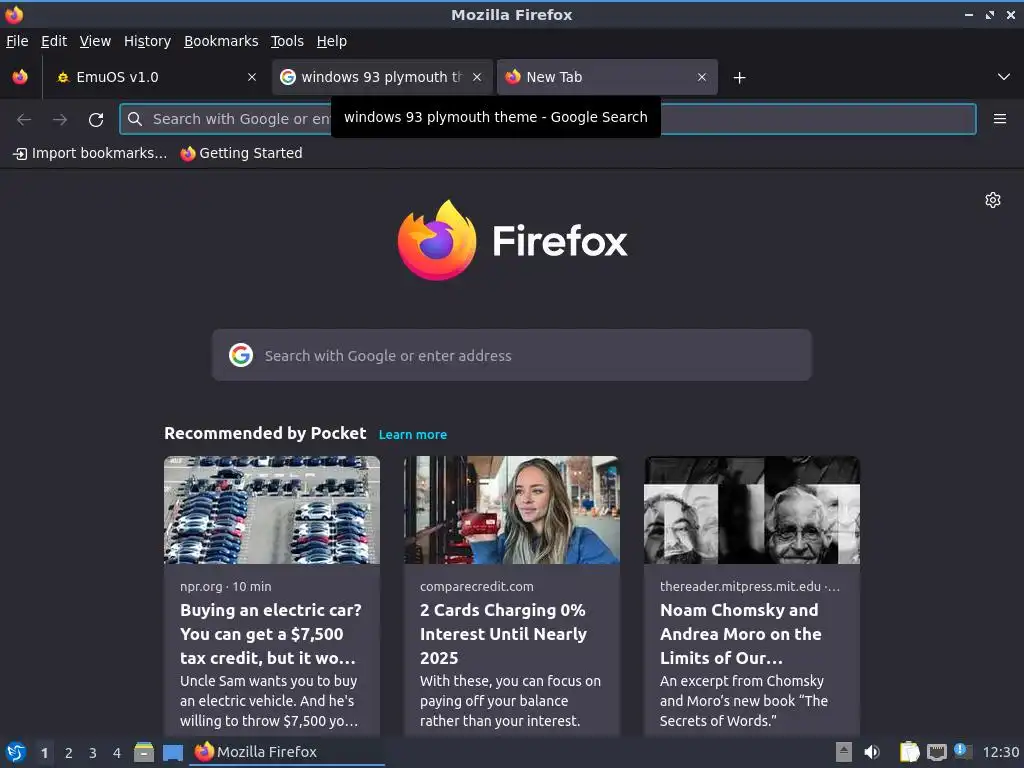
Task: Open the File menu
Action: point(17,41)
